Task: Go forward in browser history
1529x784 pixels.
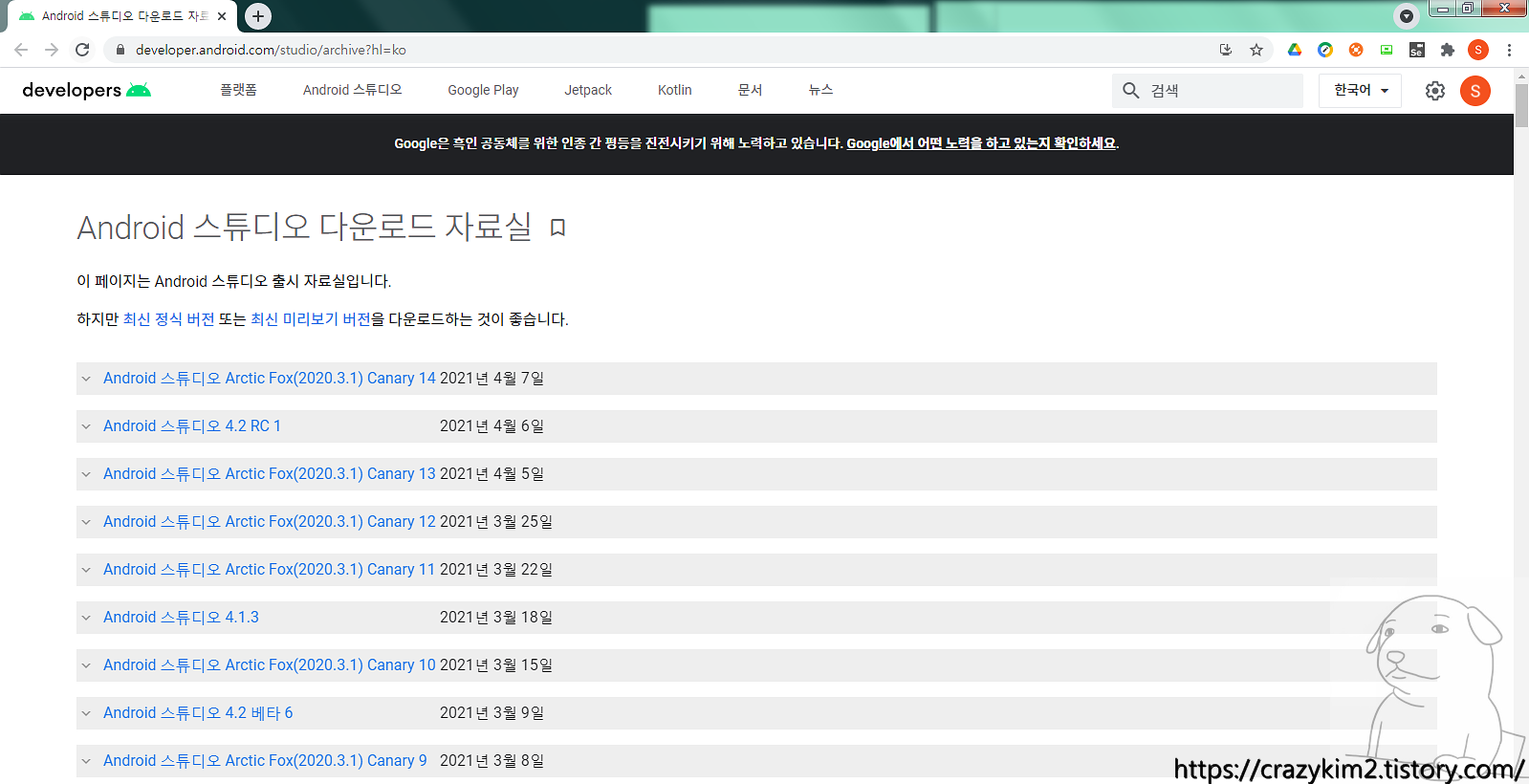Action: 52,50
